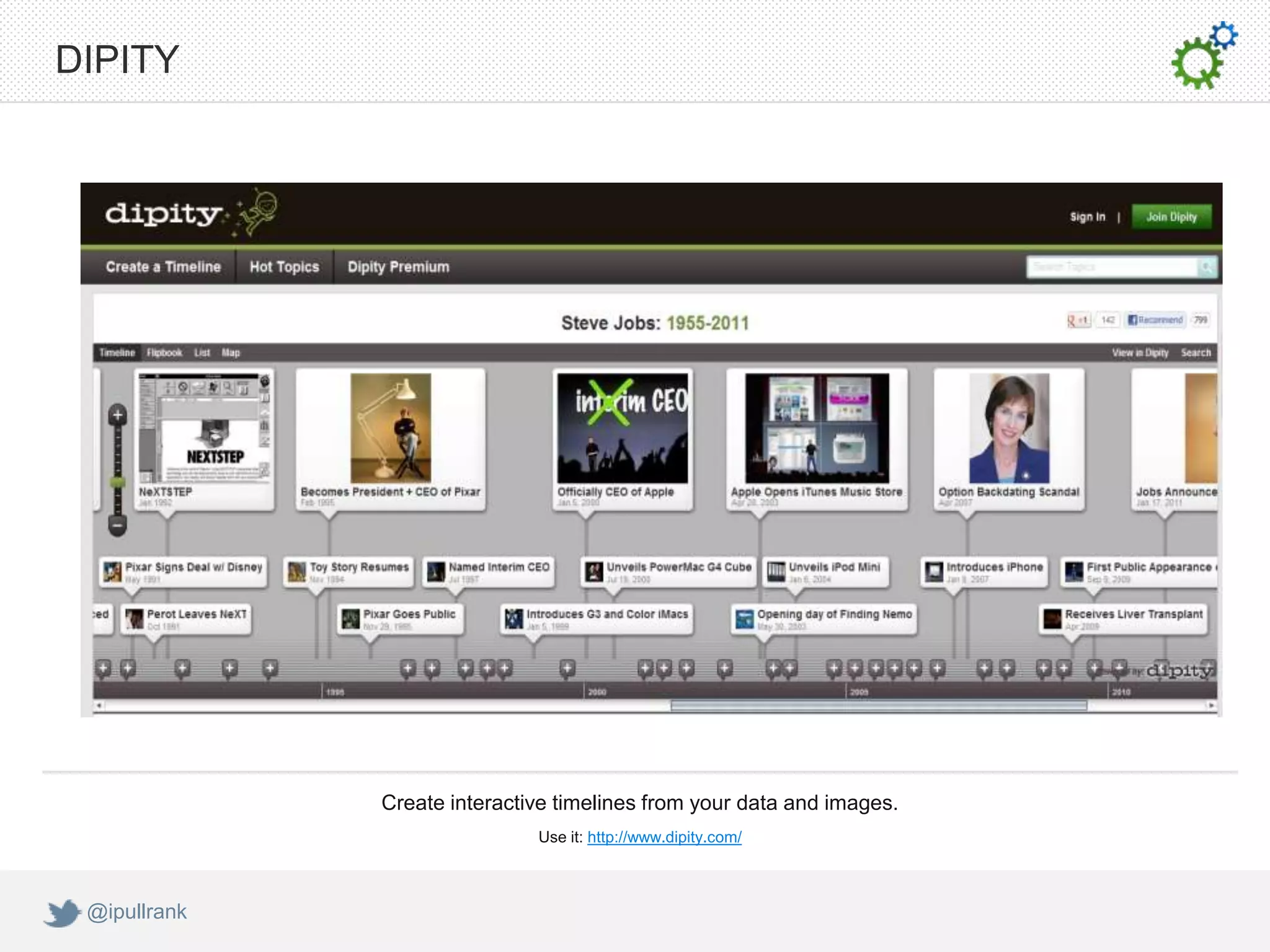The width and height of the screenshot is (1270, 952).
Task: Open Perot Leaves NeXT event icon
Action: click(x=134, y=619)
